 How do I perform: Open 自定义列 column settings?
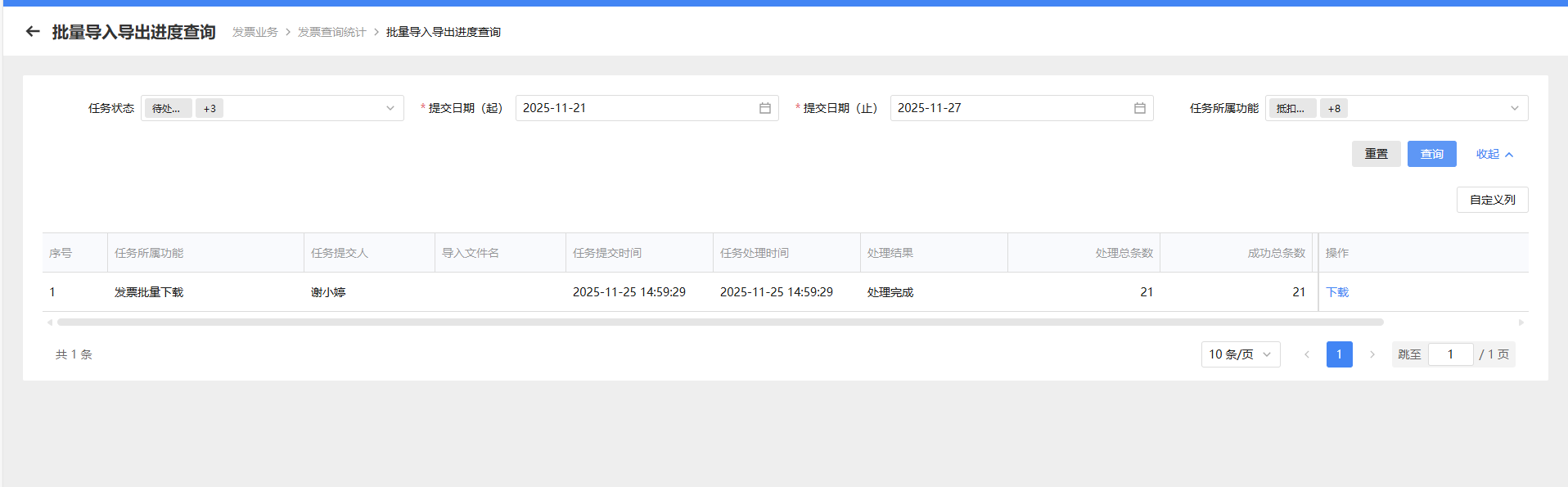click(x=1492, y=200)
